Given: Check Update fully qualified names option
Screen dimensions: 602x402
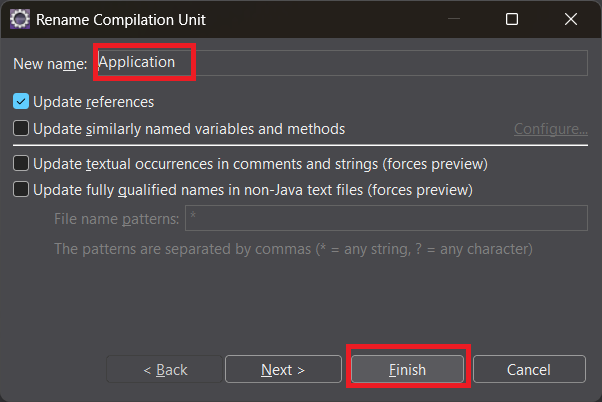Looking at the screenshot, I should pyautogui.click(x=21, y=189).
